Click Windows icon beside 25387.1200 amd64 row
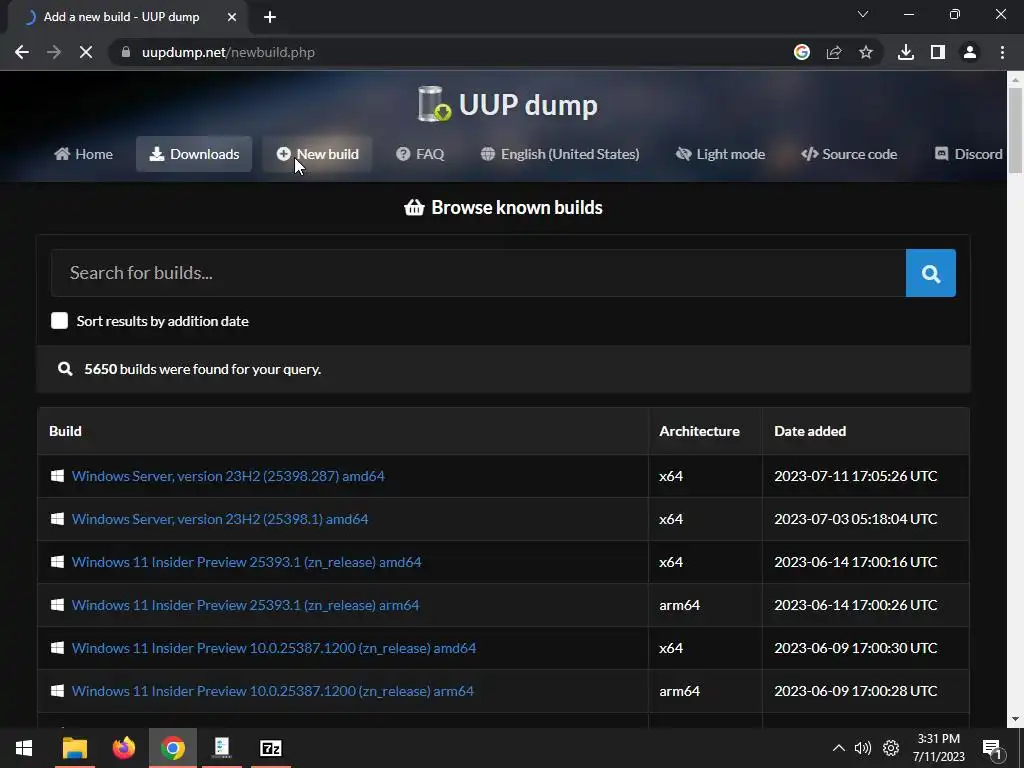The width and height of the screenshot is (1024, 768). tap(57, 648)
